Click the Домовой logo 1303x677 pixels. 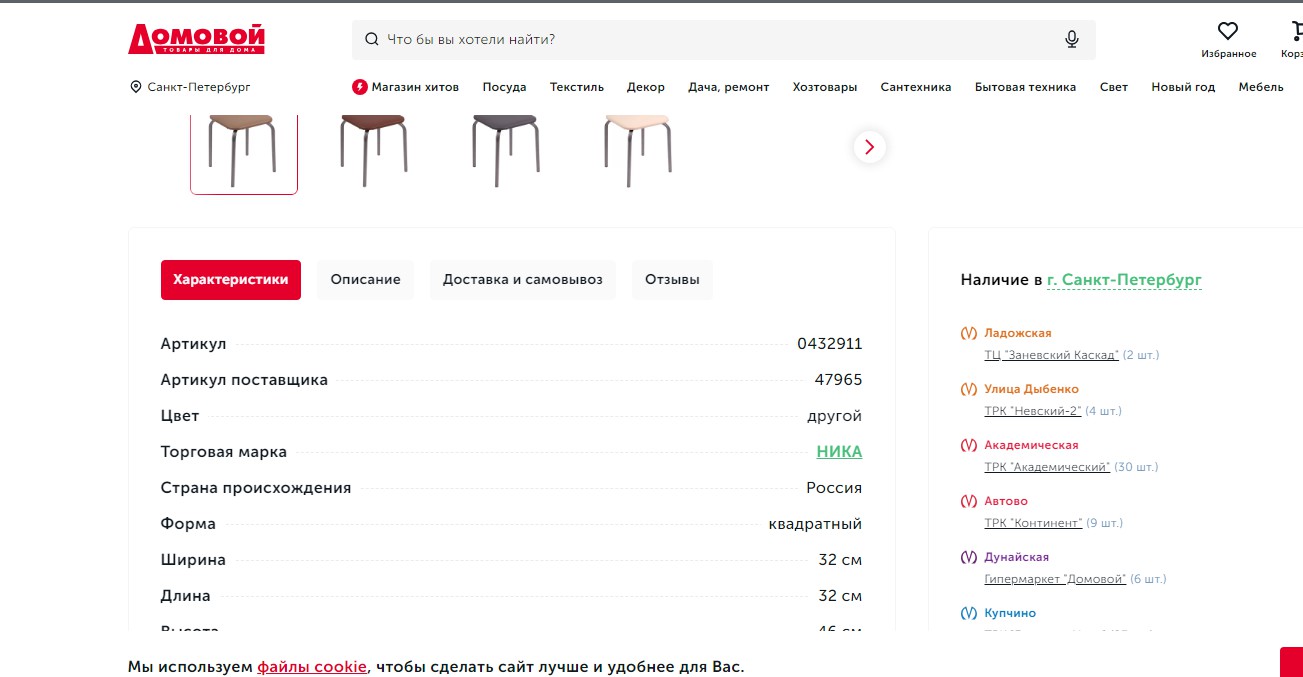[x=196, y=39]
